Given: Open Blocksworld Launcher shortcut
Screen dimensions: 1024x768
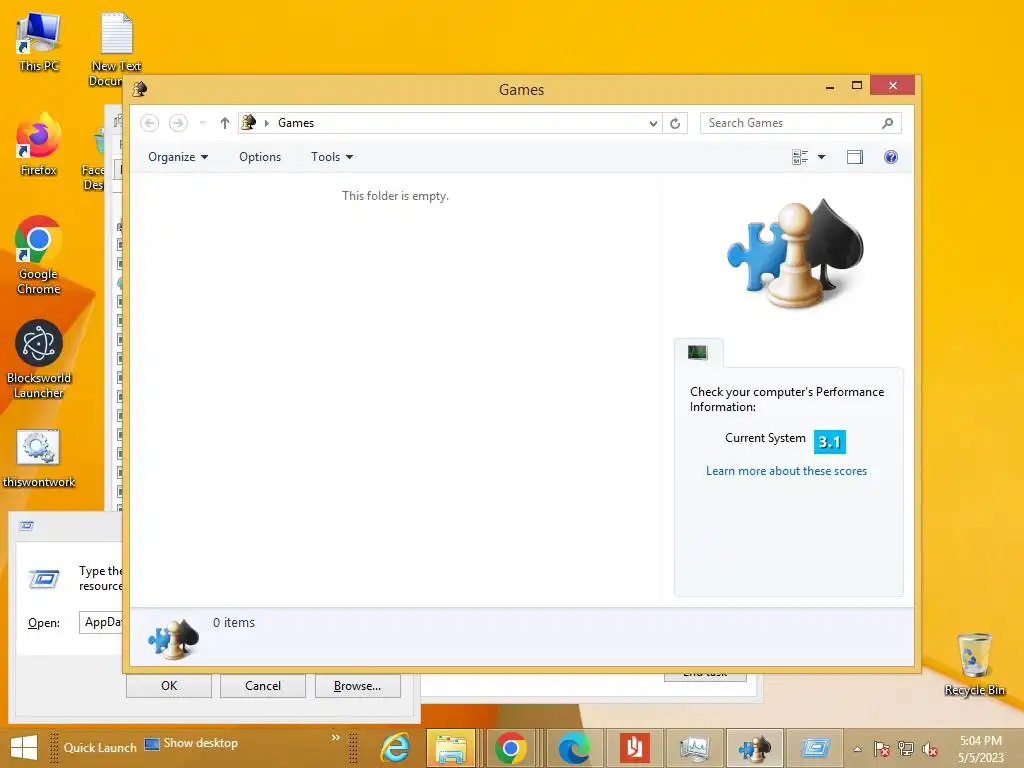Looking at the screenshot, I should pyautogui.click(x=39, y=359).
